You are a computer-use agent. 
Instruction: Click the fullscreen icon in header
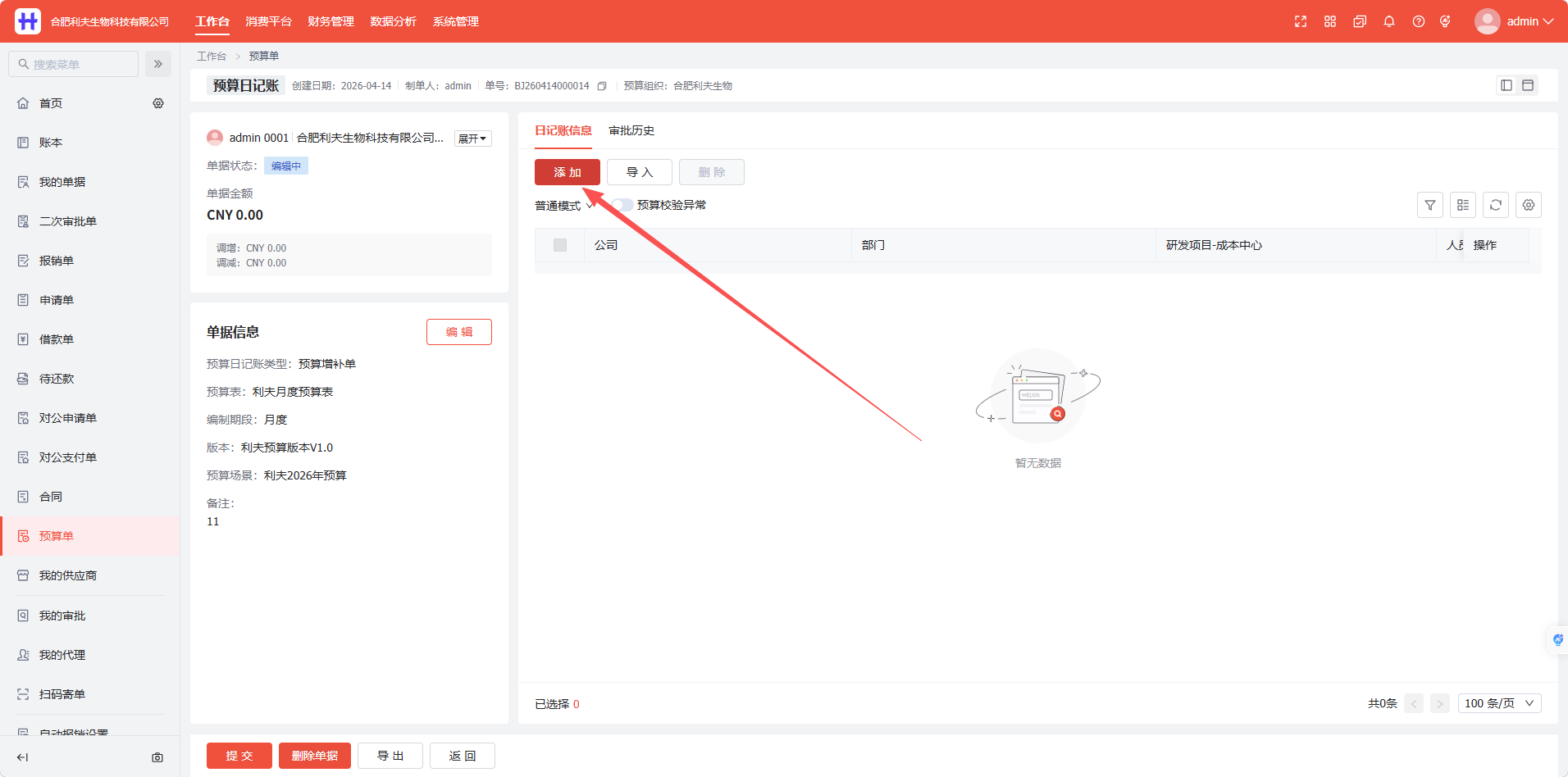tap(1301, 21)
